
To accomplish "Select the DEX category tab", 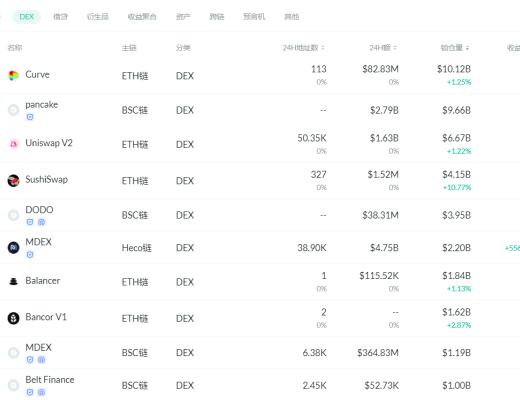I will tap(27, 17).
